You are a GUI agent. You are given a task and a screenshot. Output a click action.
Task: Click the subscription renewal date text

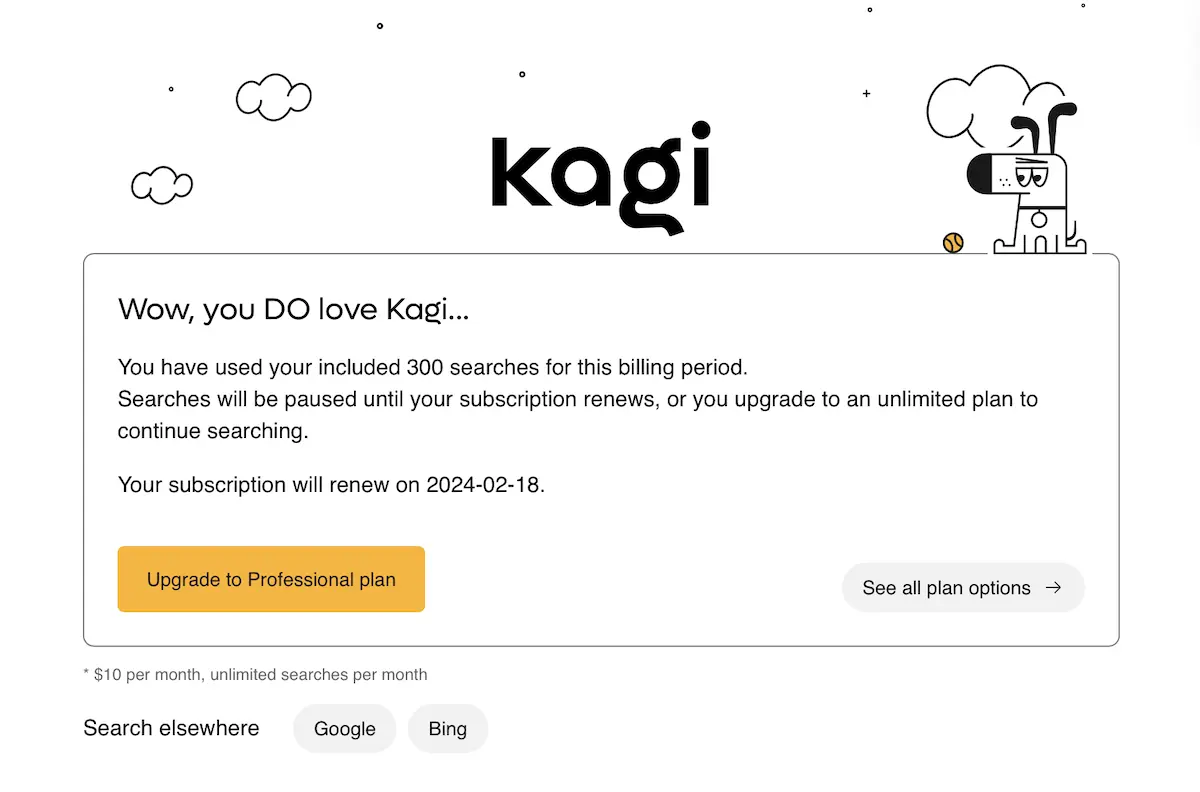[330, 485]
